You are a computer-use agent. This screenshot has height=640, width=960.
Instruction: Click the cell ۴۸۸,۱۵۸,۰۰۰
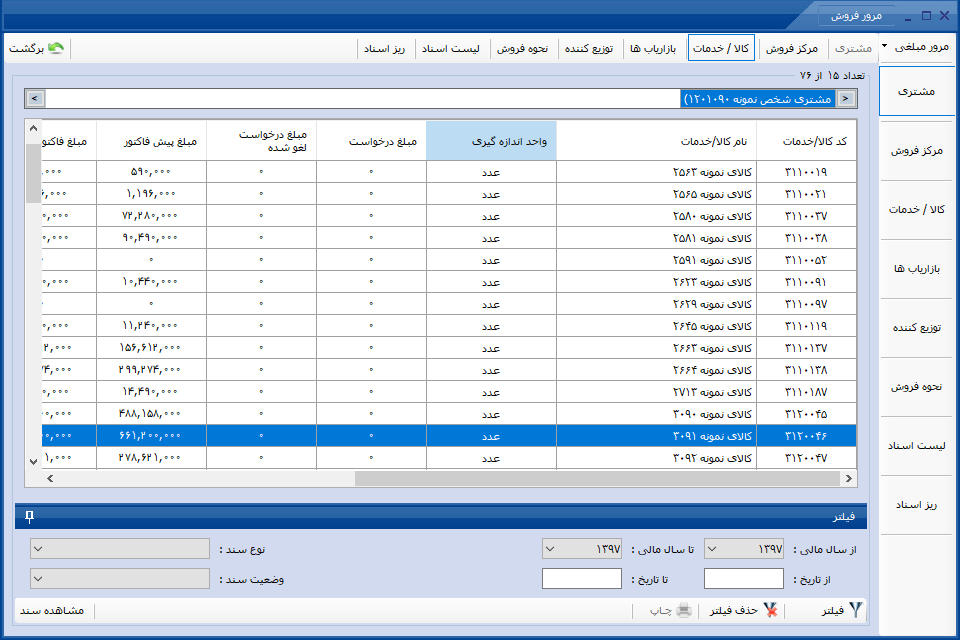150,414
